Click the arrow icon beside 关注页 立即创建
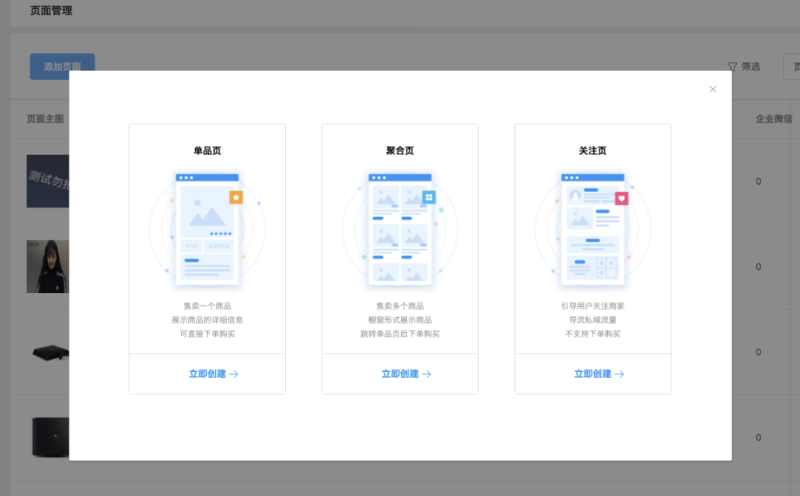This screenshot has width=800, height=496. click(x=619, y=374)
